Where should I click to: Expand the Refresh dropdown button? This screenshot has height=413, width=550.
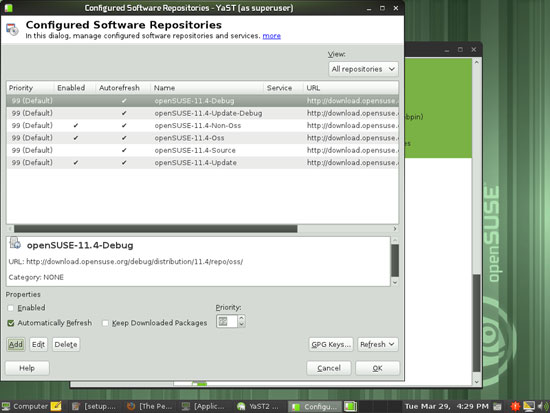pyautogui.click(x=378, y=344)
